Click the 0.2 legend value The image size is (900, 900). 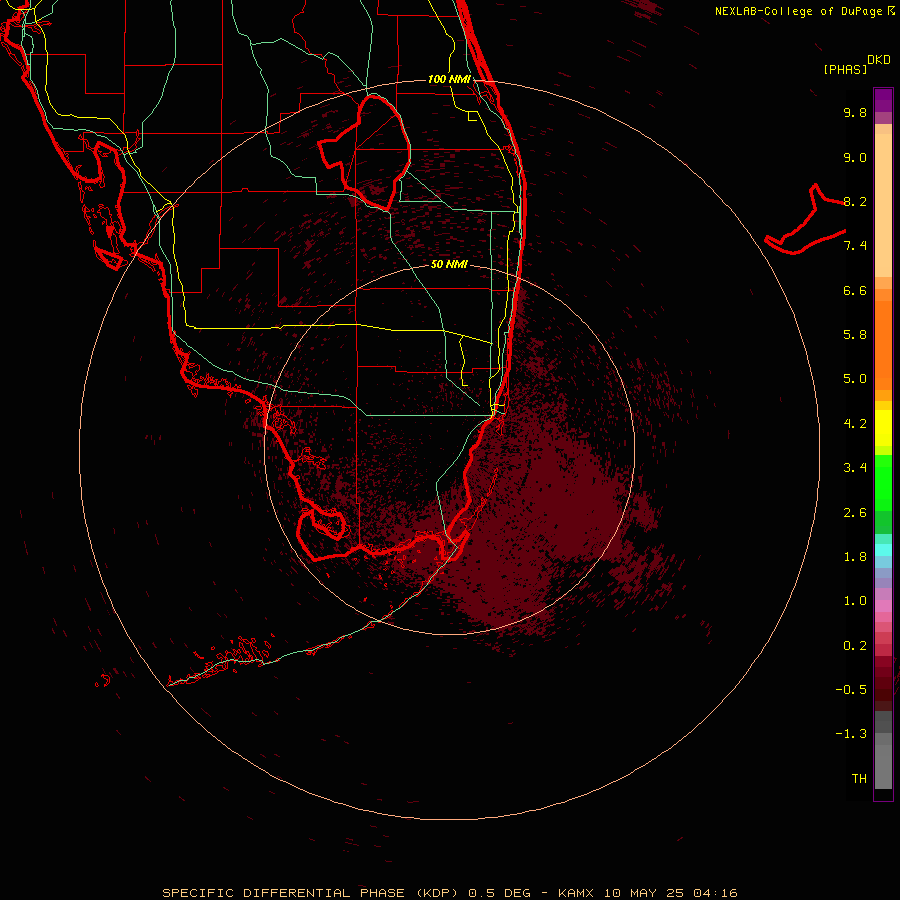point(855,646)
